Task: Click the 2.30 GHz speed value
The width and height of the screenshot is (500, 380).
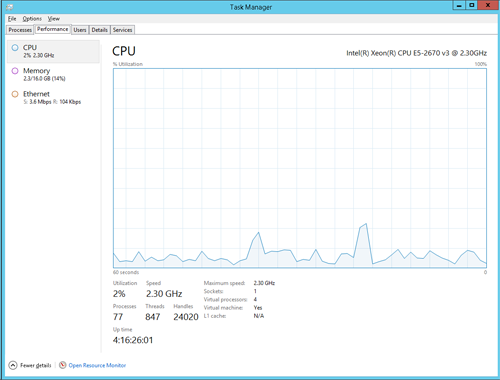Action: click(x=164, y=294)
